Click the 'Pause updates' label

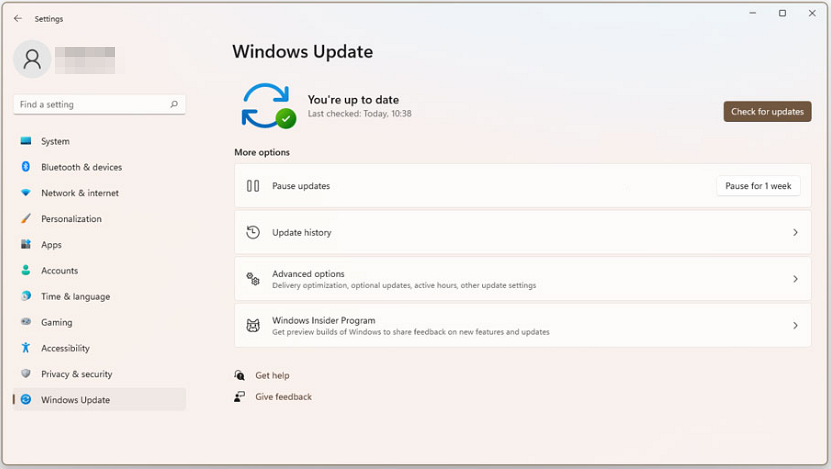[x=301, y=186]
